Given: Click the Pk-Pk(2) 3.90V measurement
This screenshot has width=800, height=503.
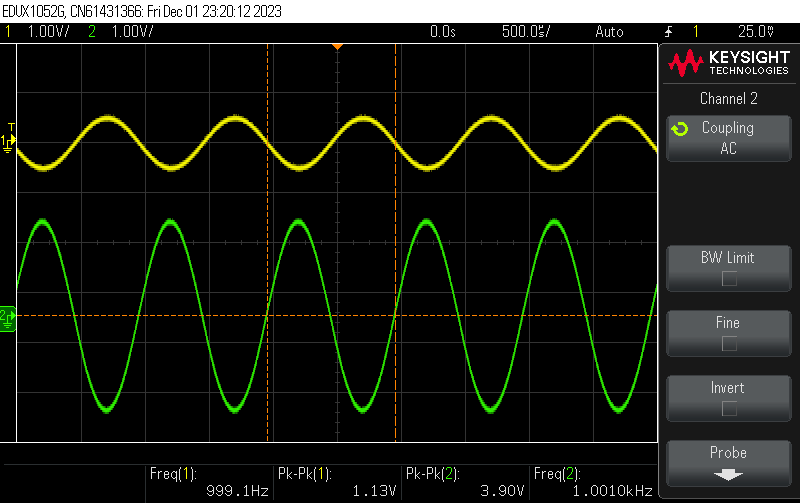Looking at the screenshot, I should 465,482.
